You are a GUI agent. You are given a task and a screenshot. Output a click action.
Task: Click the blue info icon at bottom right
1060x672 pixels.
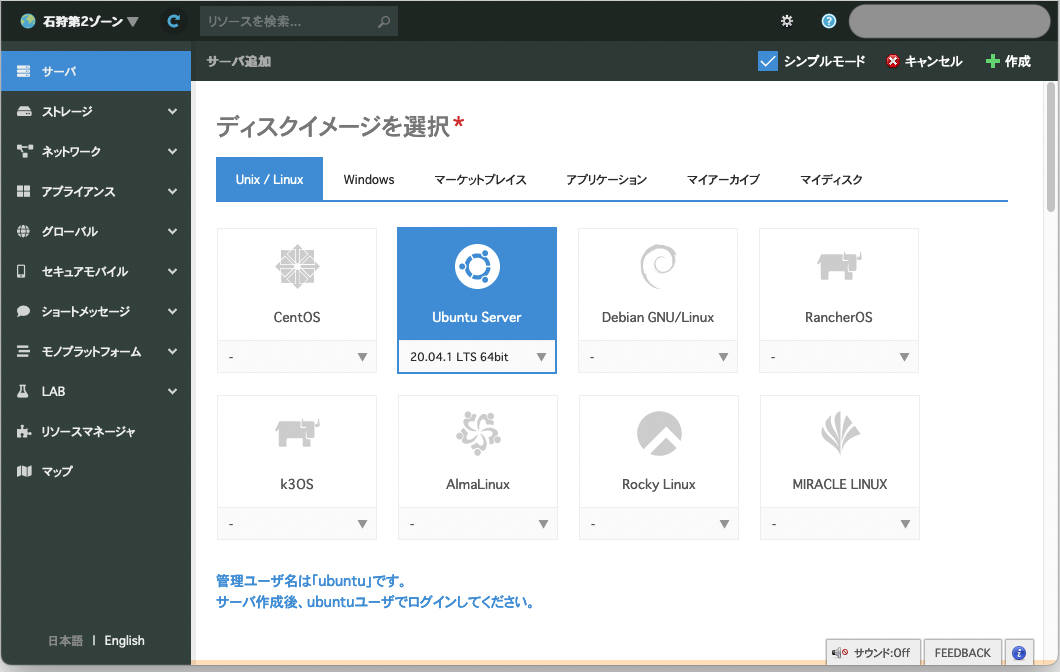1019,652
